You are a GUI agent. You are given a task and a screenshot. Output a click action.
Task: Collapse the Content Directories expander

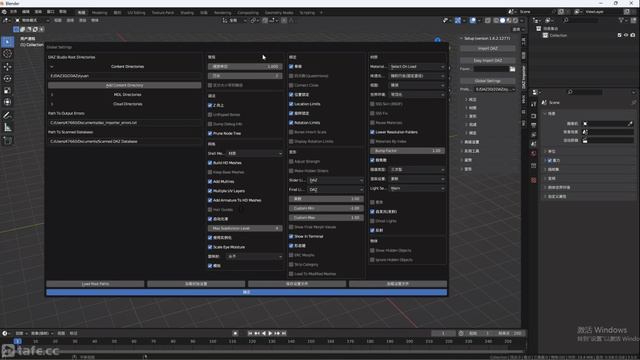(52, 67)
